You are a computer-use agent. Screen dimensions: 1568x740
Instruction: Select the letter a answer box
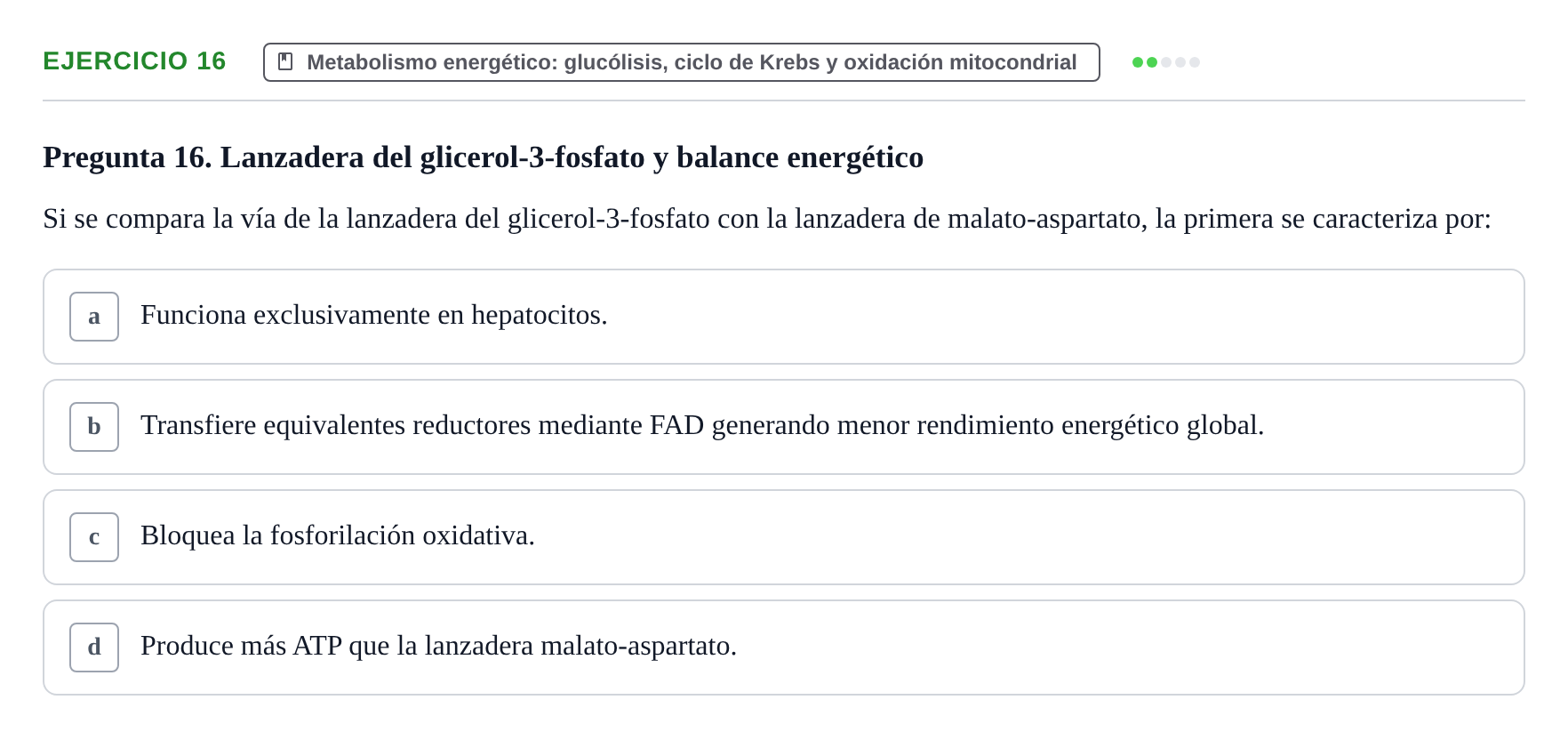coord(94,317)
